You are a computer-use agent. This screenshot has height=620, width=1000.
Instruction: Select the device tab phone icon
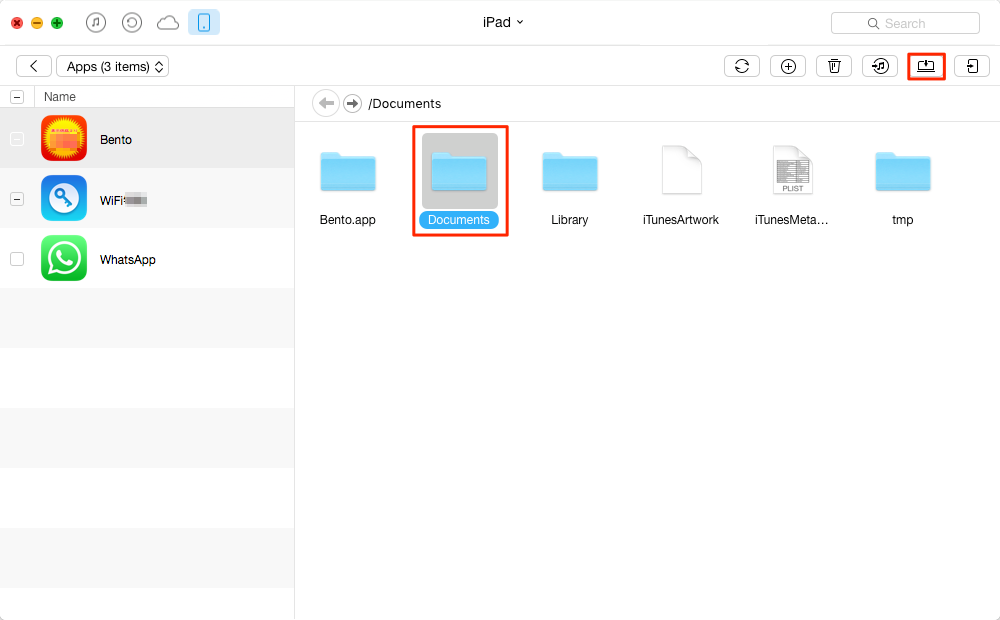[204, 22]
